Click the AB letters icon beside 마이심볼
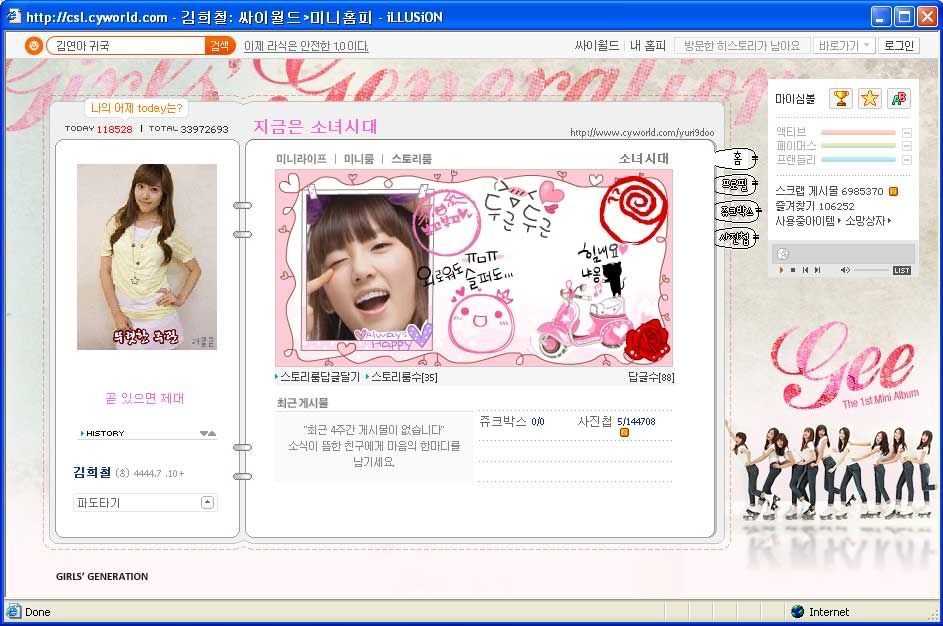 [898, 98]
